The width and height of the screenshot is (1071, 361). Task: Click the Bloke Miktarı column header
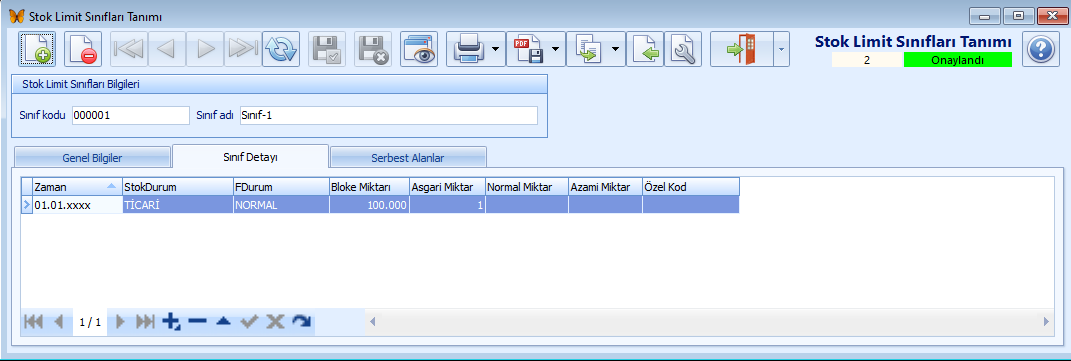(370, 186)
